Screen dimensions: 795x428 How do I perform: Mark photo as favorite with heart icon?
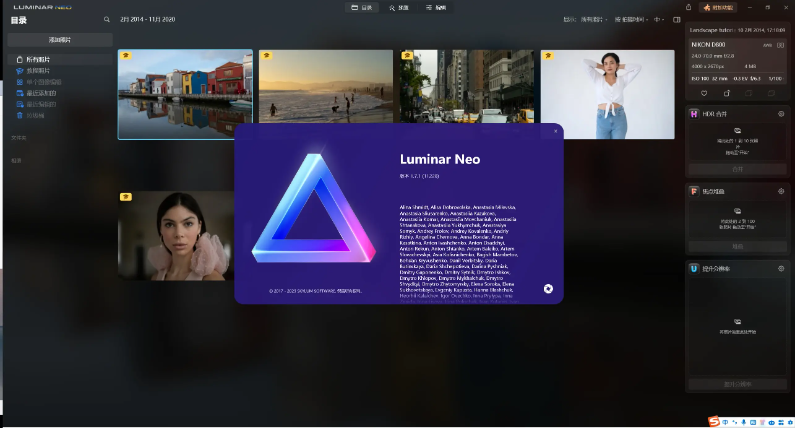point(704,93)
